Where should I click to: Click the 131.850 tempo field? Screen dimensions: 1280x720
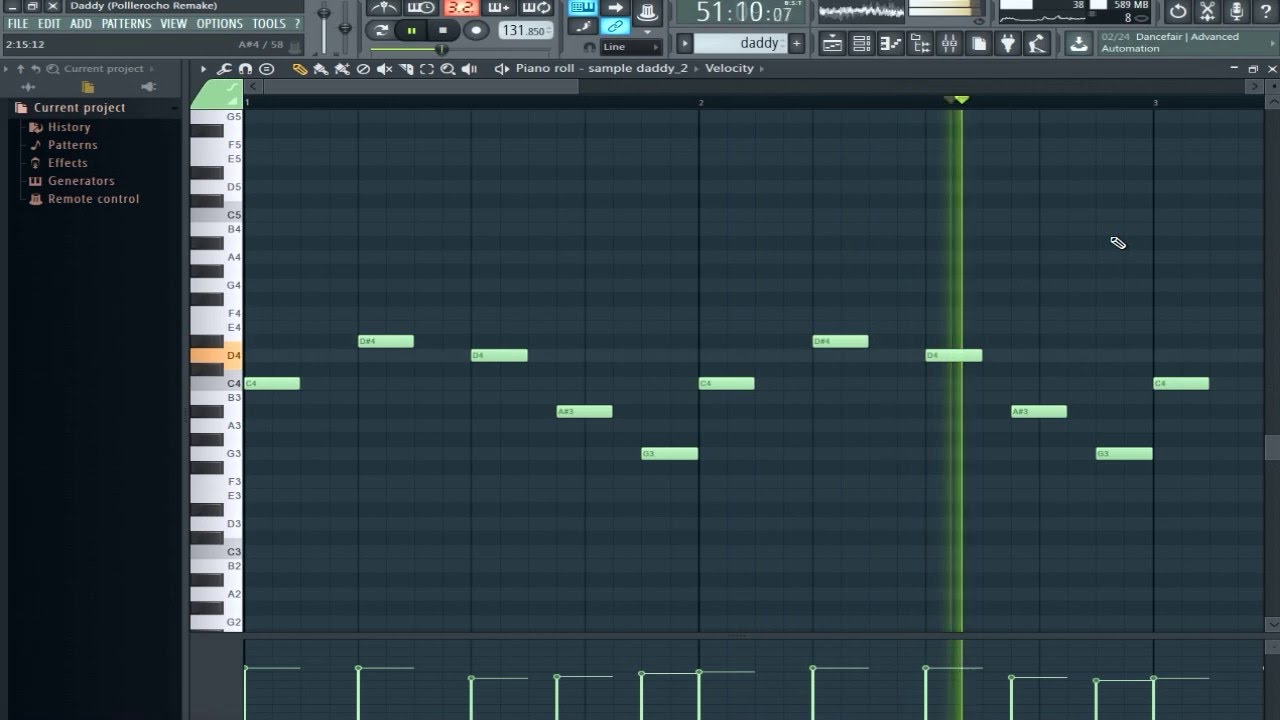click(525, 31)
